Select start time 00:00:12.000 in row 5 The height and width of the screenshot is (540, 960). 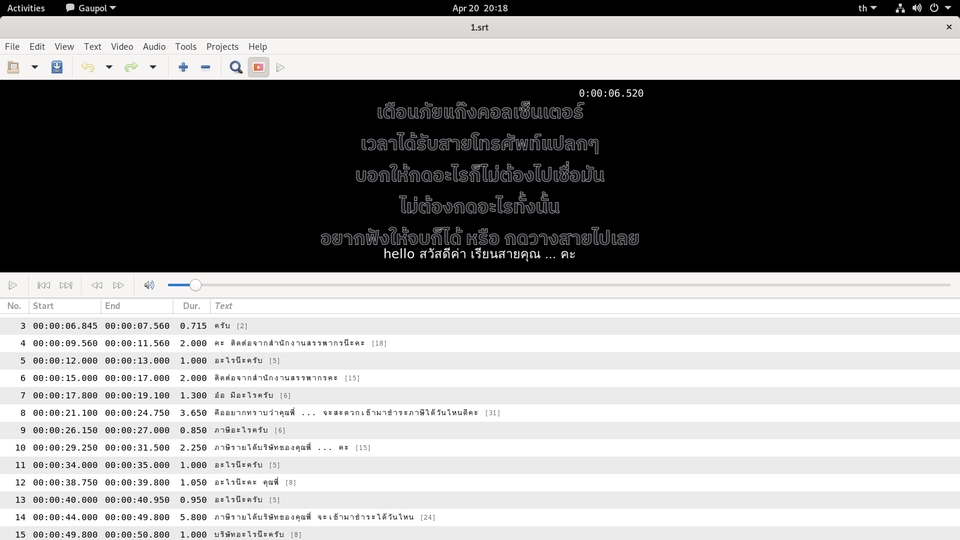coord(65,361)
